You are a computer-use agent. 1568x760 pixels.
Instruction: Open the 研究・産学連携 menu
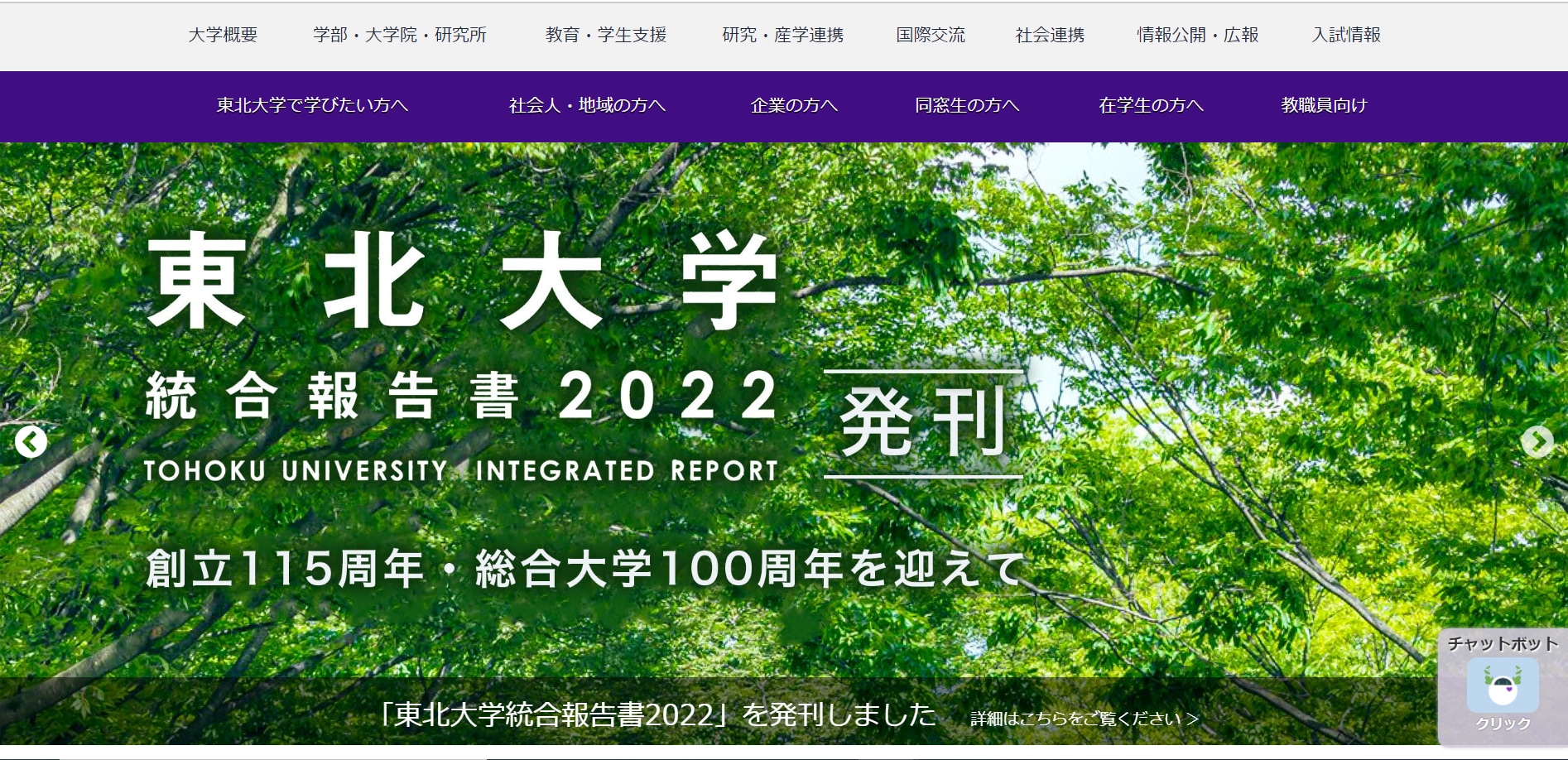coord(782,35)
